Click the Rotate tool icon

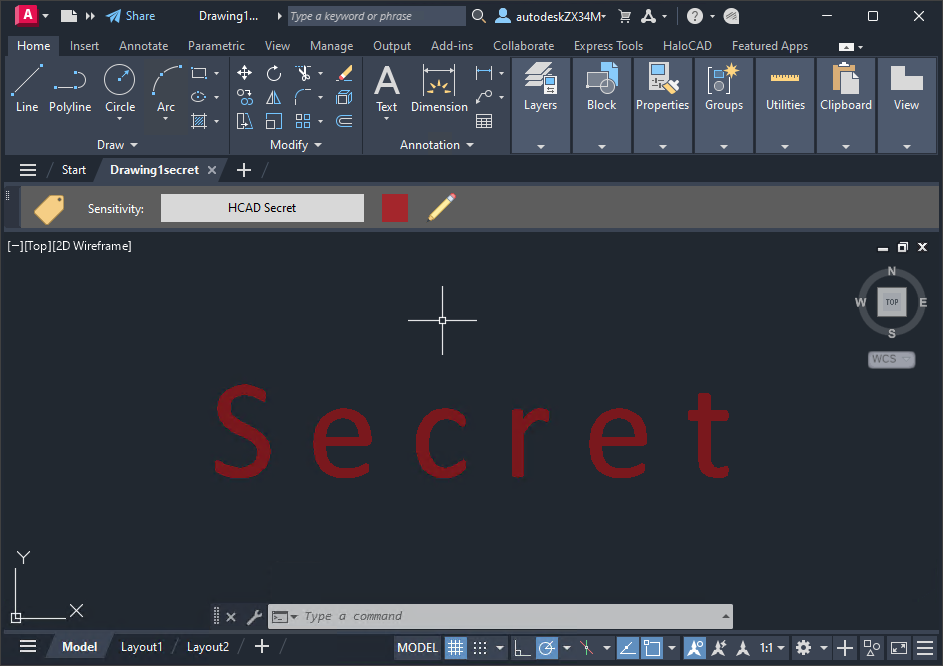coord(274,73)
